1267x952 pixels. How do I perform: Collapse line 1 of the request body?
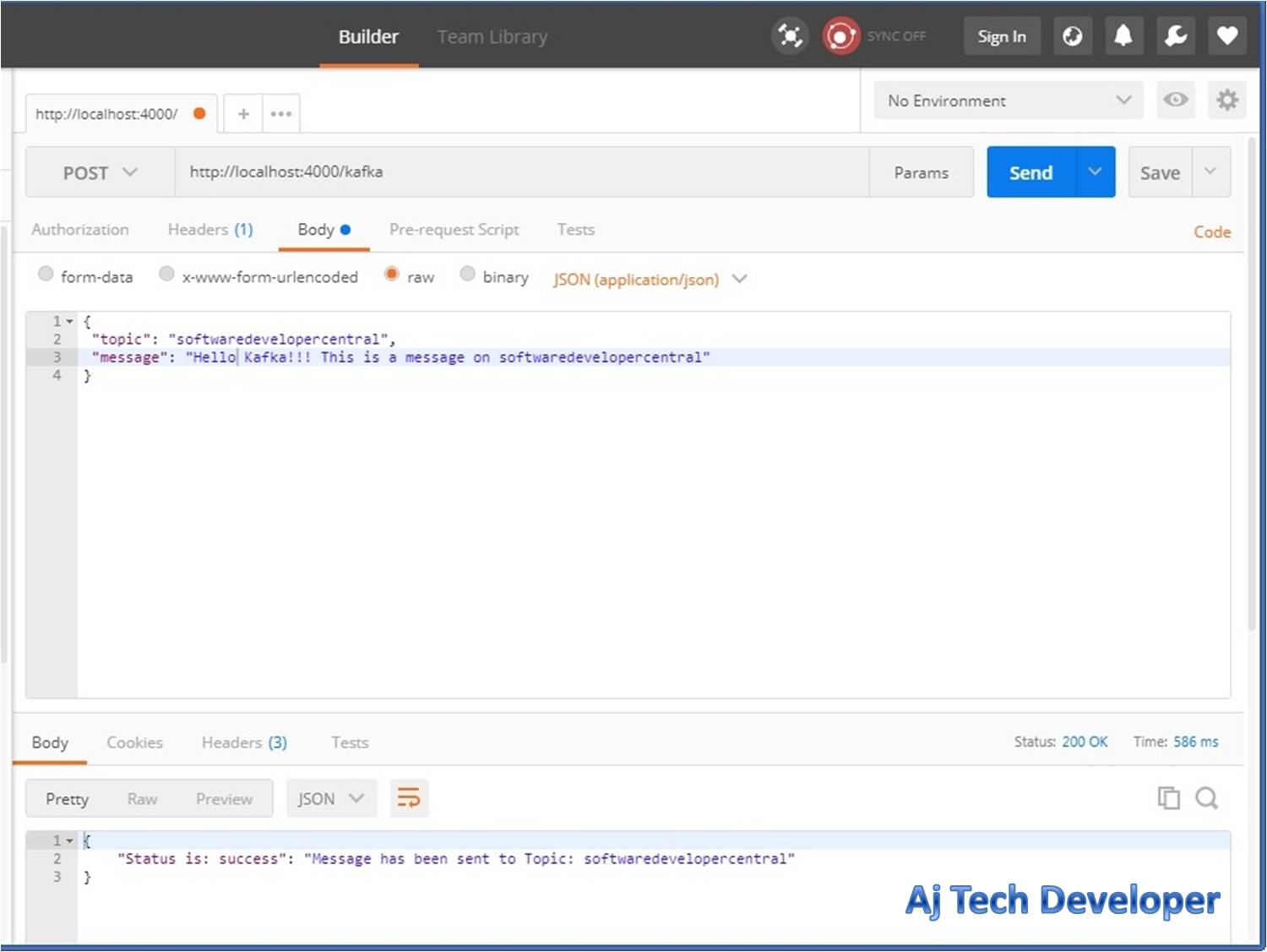pos(68,321)
